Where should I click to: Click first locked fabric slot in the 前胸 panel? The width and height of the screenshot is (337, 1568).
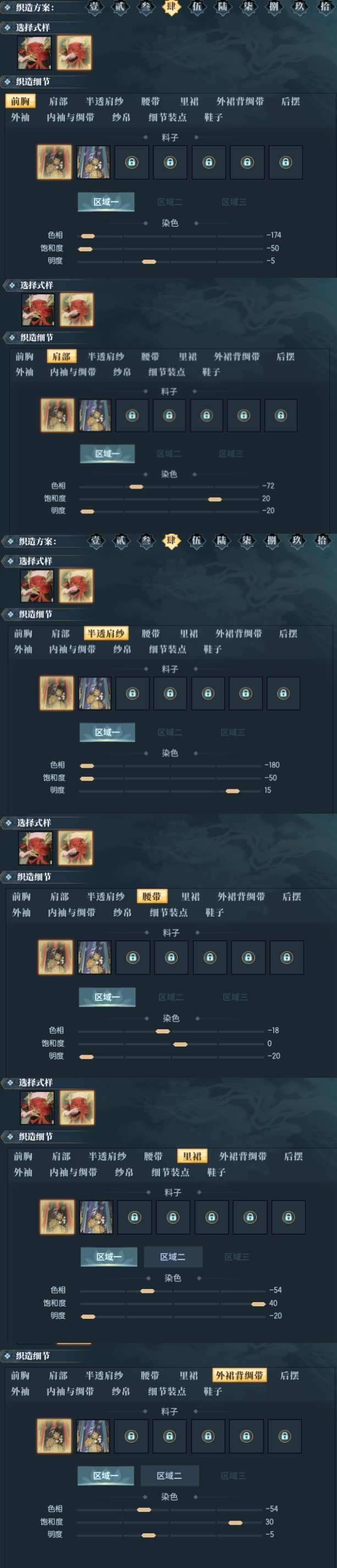131,162
